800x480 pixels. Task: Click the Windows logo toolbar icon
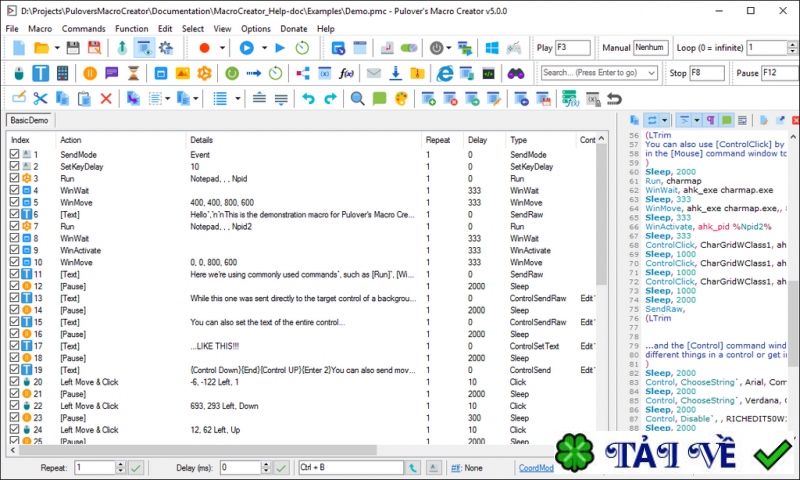(492, 48)
